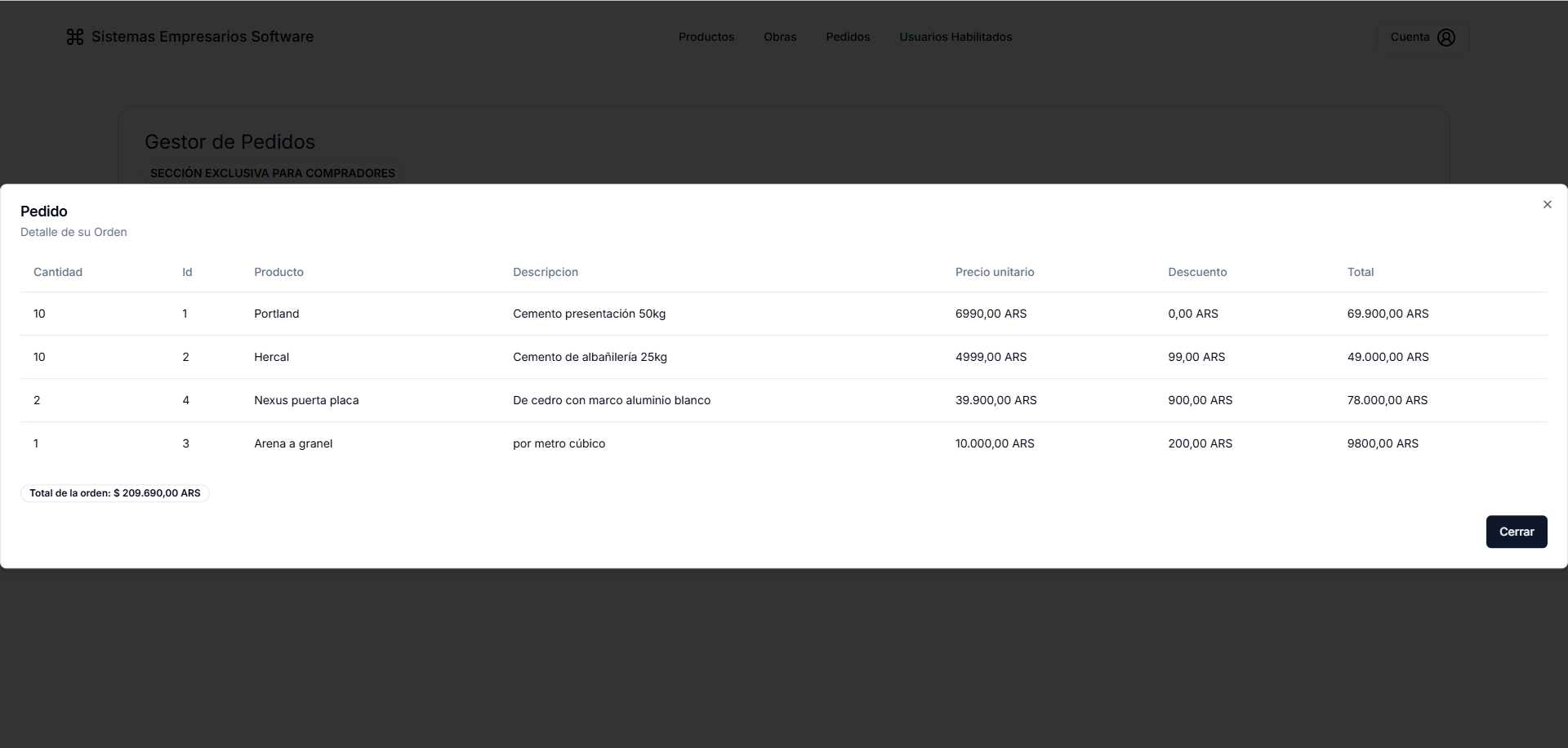The height and width of the screenshot is (748, 1568).
Task: Click the Sistemas Empresarios Software title
Action: click(203, 38)
